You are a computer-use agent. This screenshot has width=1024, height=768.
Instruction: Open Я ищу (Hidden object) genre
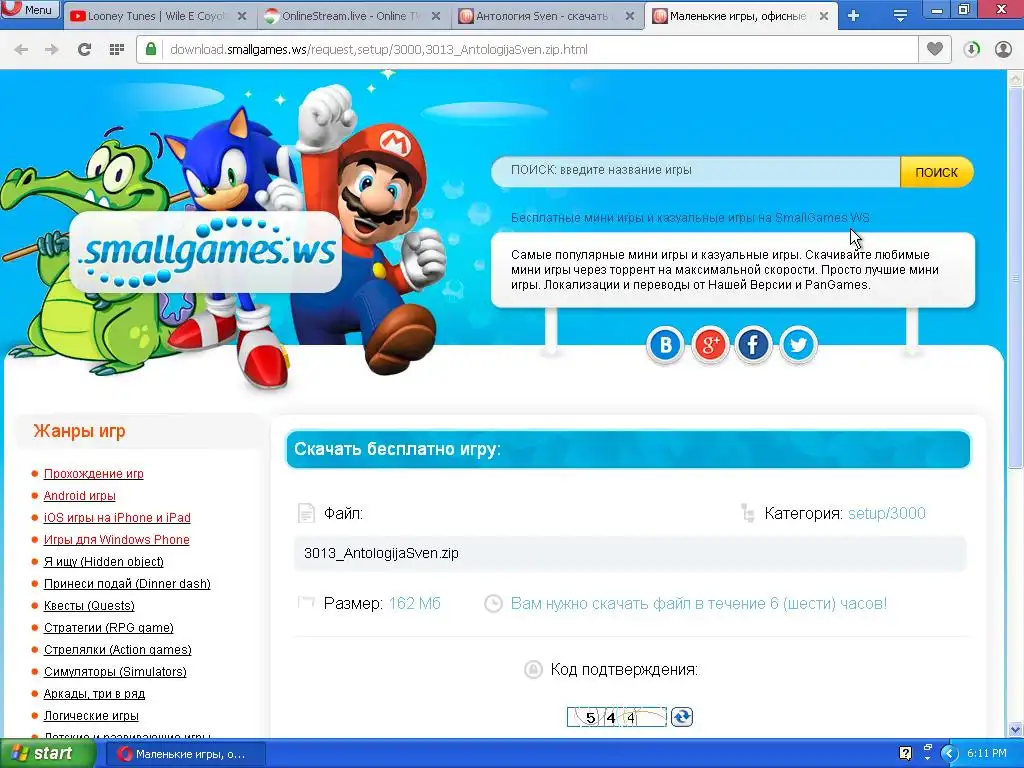click(x=104, y=562)
